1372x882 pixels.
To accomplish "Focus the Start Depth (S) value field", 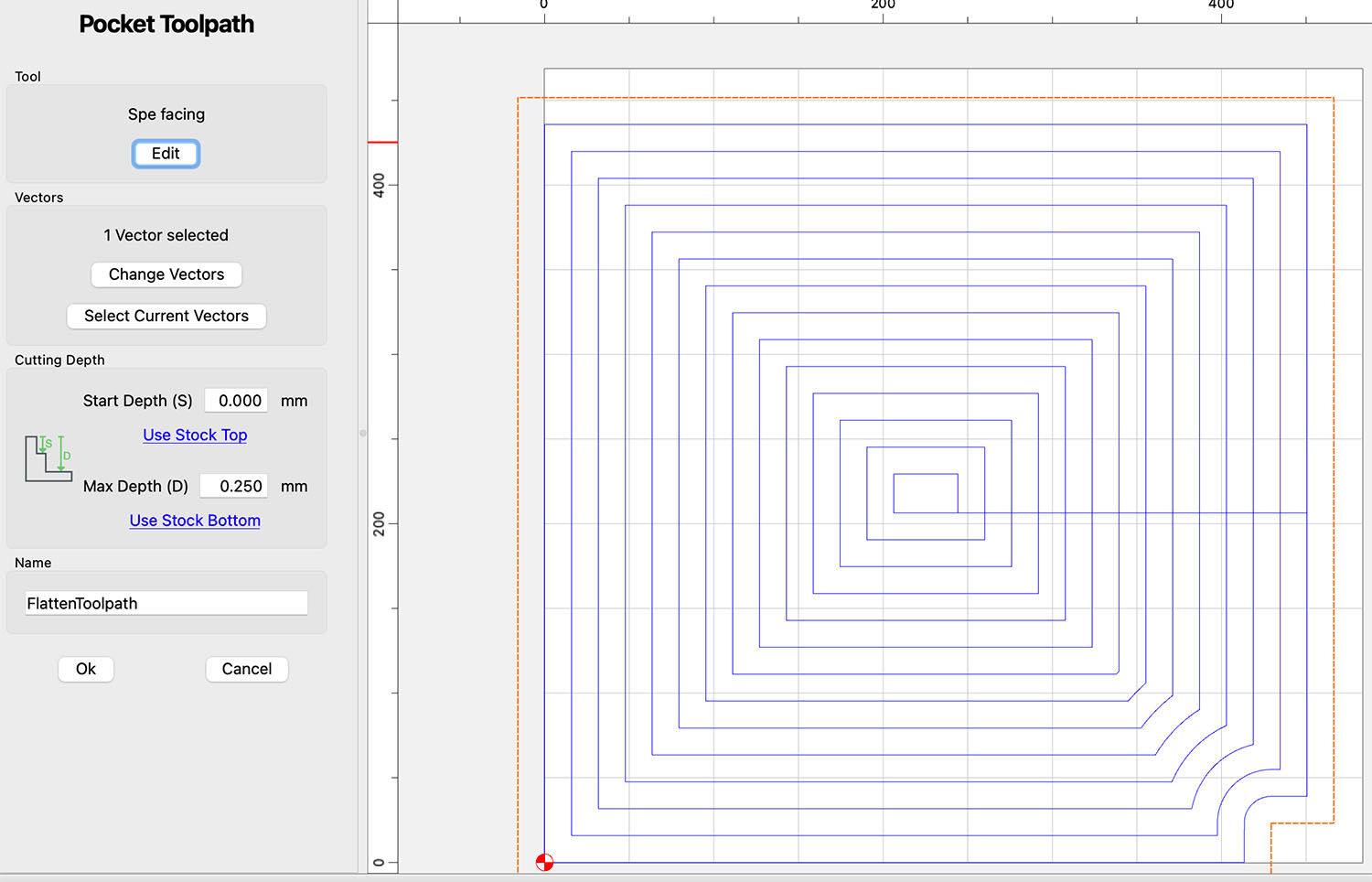I will (237, 401).
